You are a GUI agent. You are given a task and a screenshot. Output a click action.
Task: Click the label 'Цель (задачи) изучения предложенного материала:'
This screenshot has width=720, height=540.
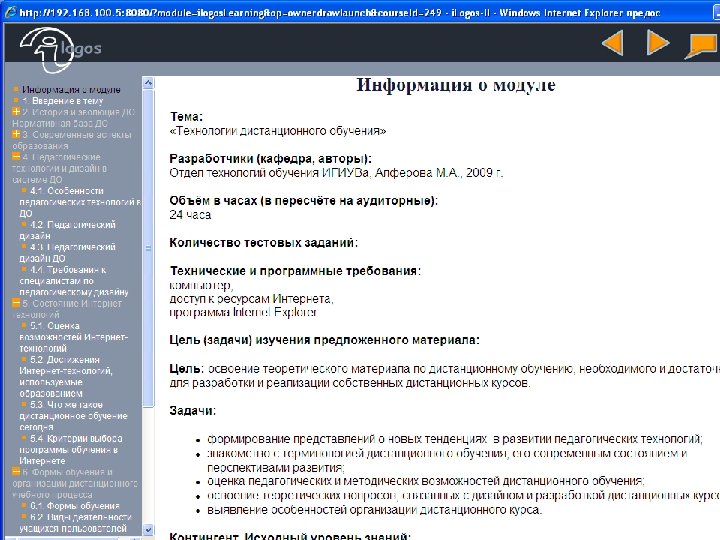click(x=325, y=340)
